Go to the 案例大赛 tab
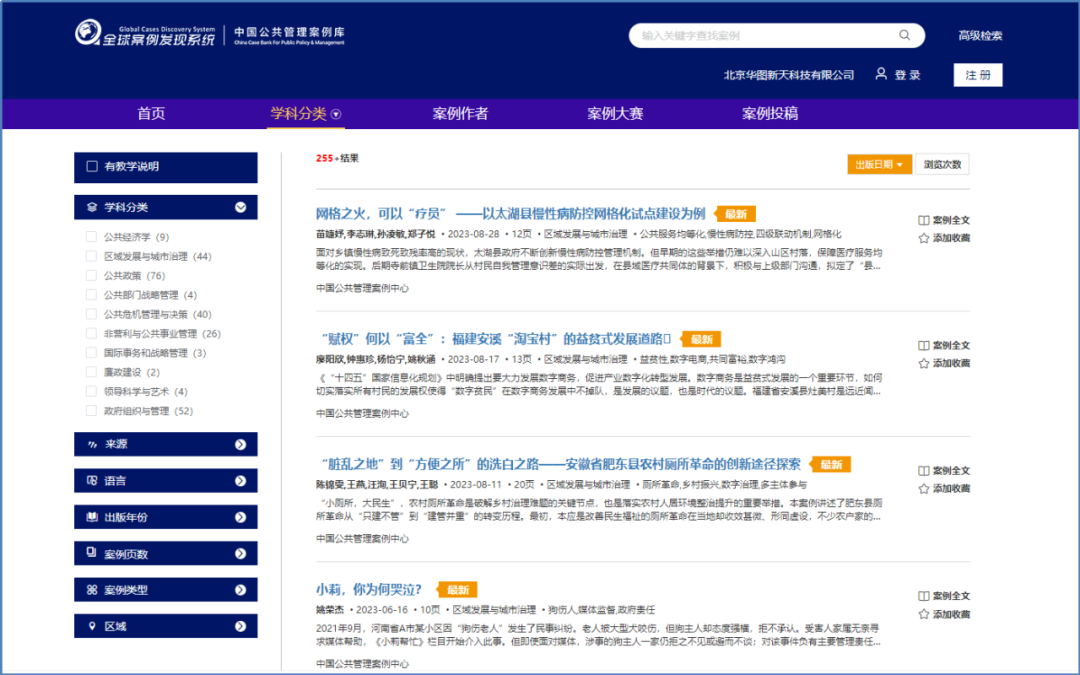This screenshot has height=675, width=1080. tap(615, 114)
